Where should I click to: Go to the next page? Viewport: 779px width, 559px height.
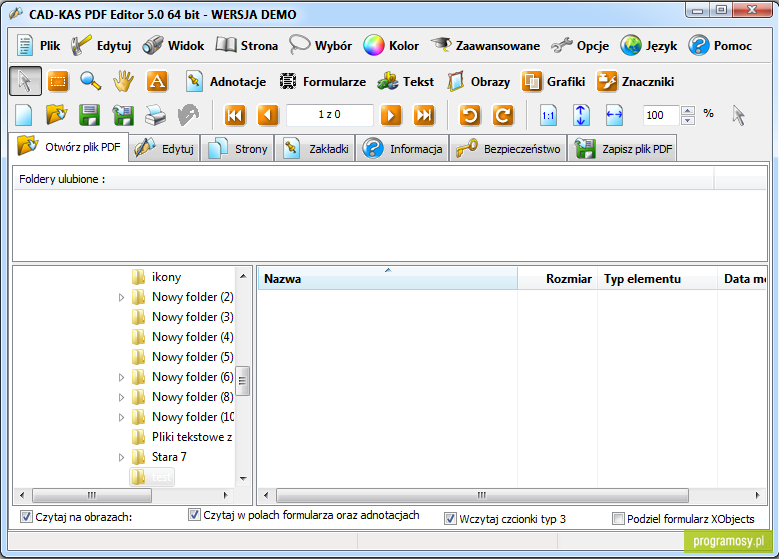pos(391,115)
